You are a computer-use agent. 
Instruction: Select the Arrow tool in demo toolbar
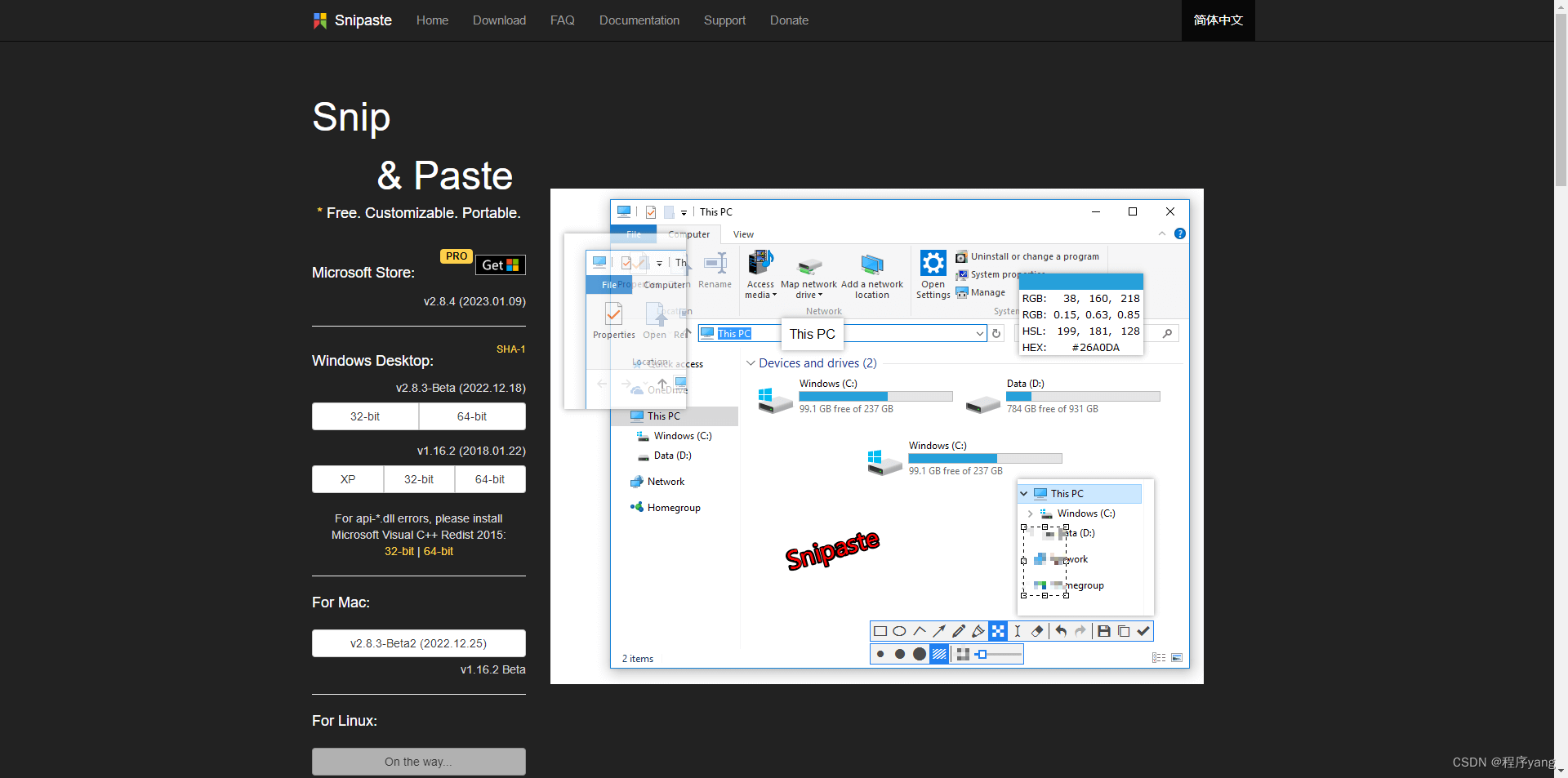[939, 631]
